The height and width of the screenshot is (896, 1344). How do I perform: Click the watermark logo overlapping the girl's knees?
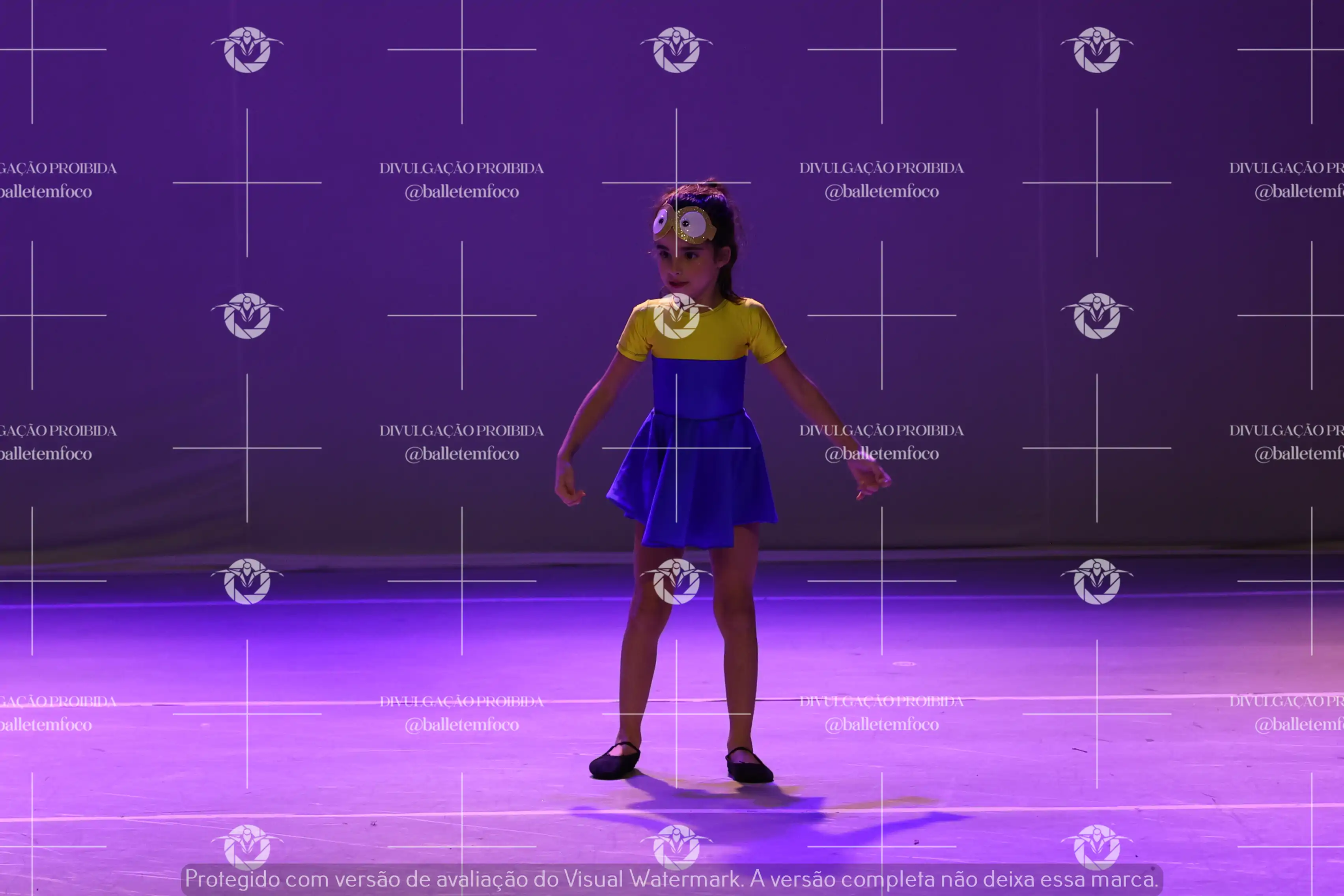[676, 582]
